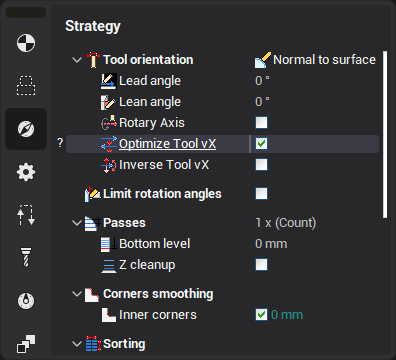Open the tool (end mill) sidebar icon
Screen dimensions: 396x360
click(26, 257)
